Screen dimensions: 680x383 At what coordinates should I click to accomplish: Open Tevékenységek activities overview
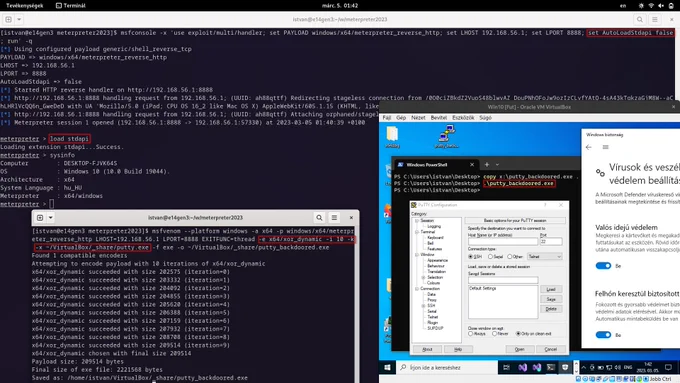tap(24, 6)
